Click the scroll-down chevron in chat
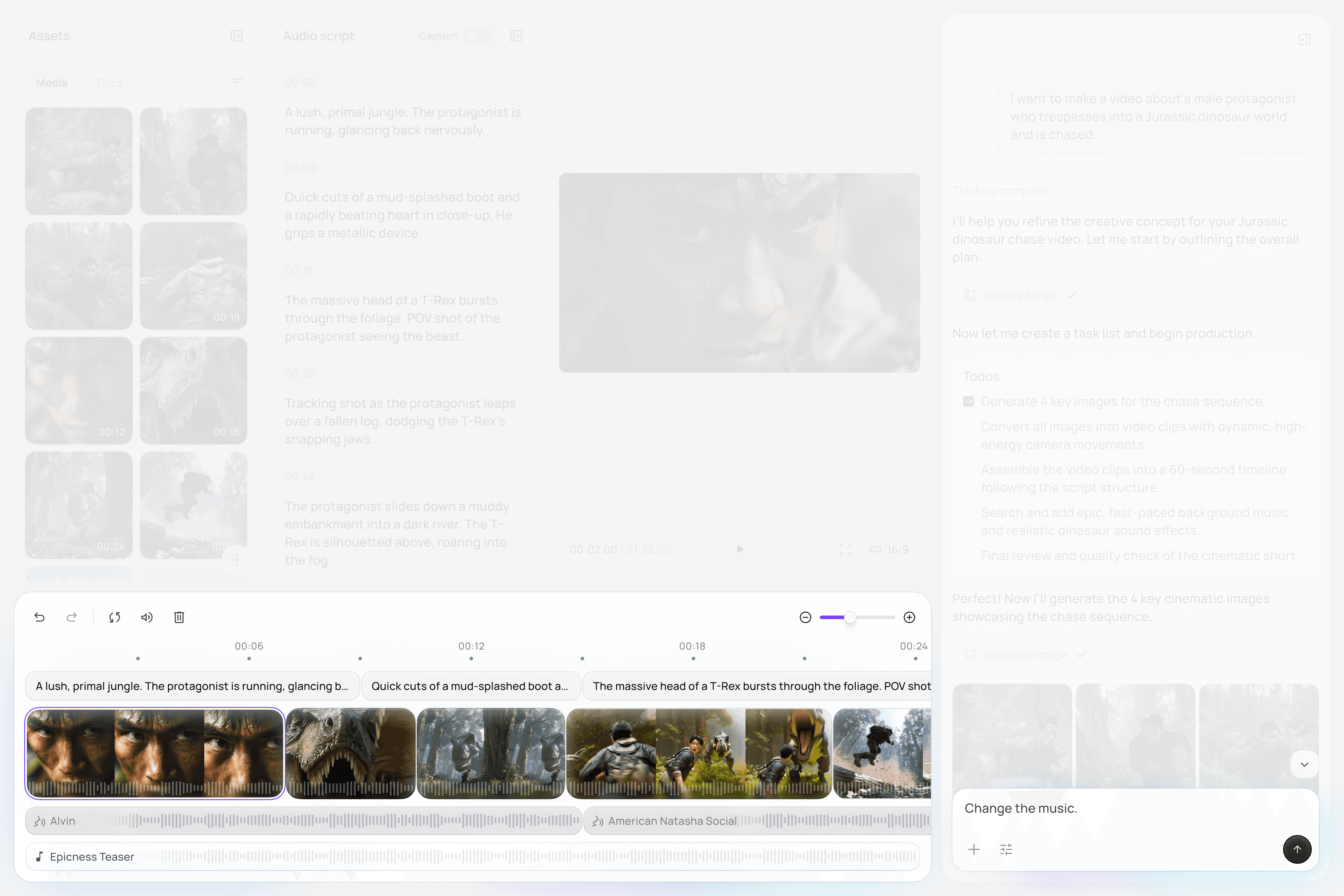This screenshot has width=1344, height=896. click(x=1304, y=765)
